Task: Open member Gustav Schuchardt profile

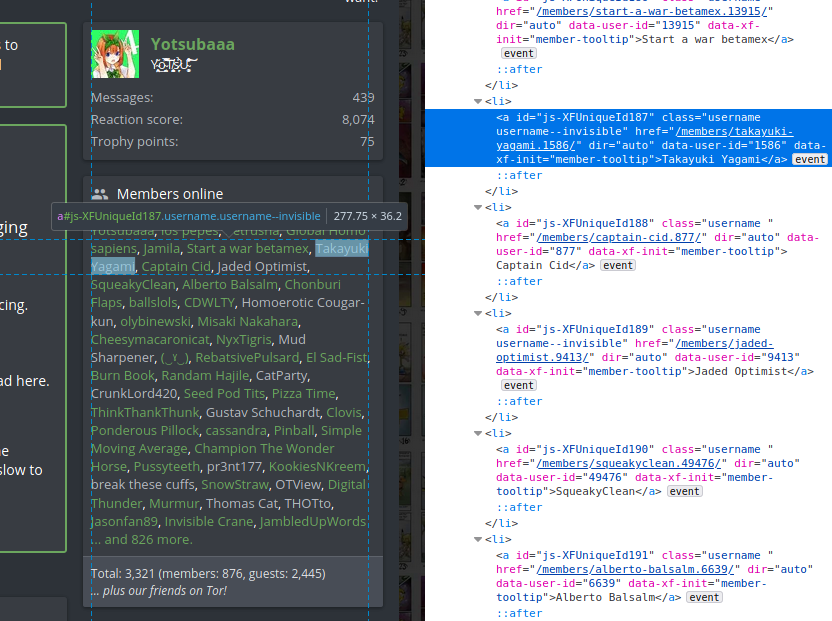Action: click(x=263, y=413)
